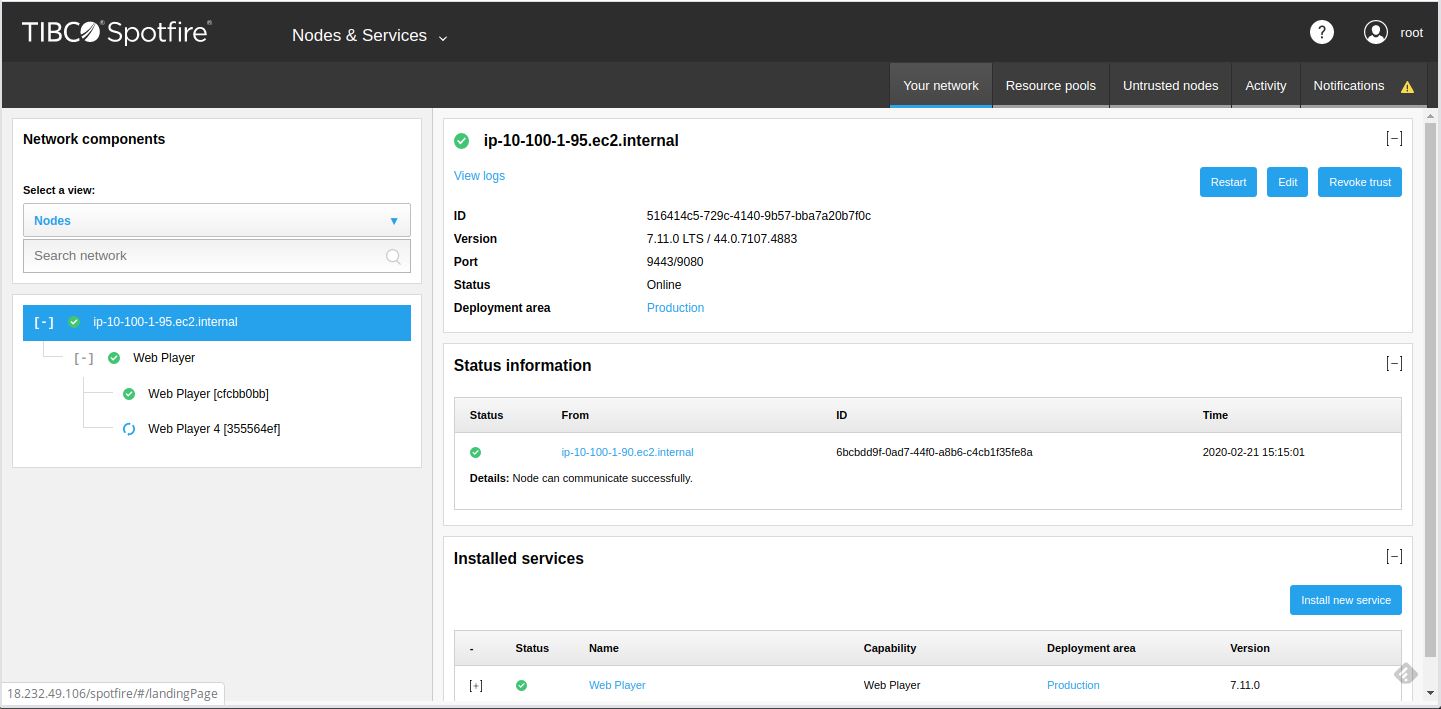The width and height of the screenshot is (1441, 709).
Task: Click Time column header in Status information
Action: click(x=1215, y=415)
